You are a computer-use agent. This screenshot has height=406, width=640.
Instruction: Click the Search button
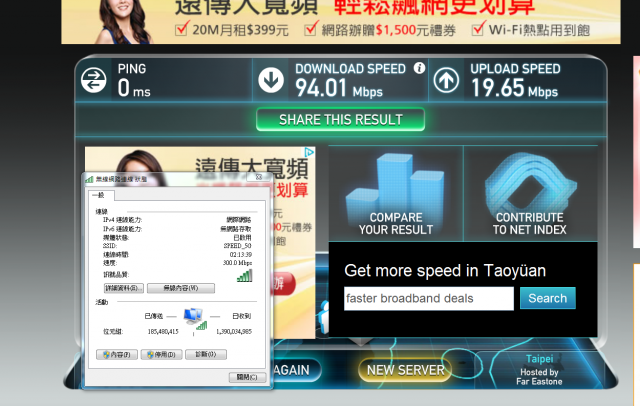coord(548,298)
